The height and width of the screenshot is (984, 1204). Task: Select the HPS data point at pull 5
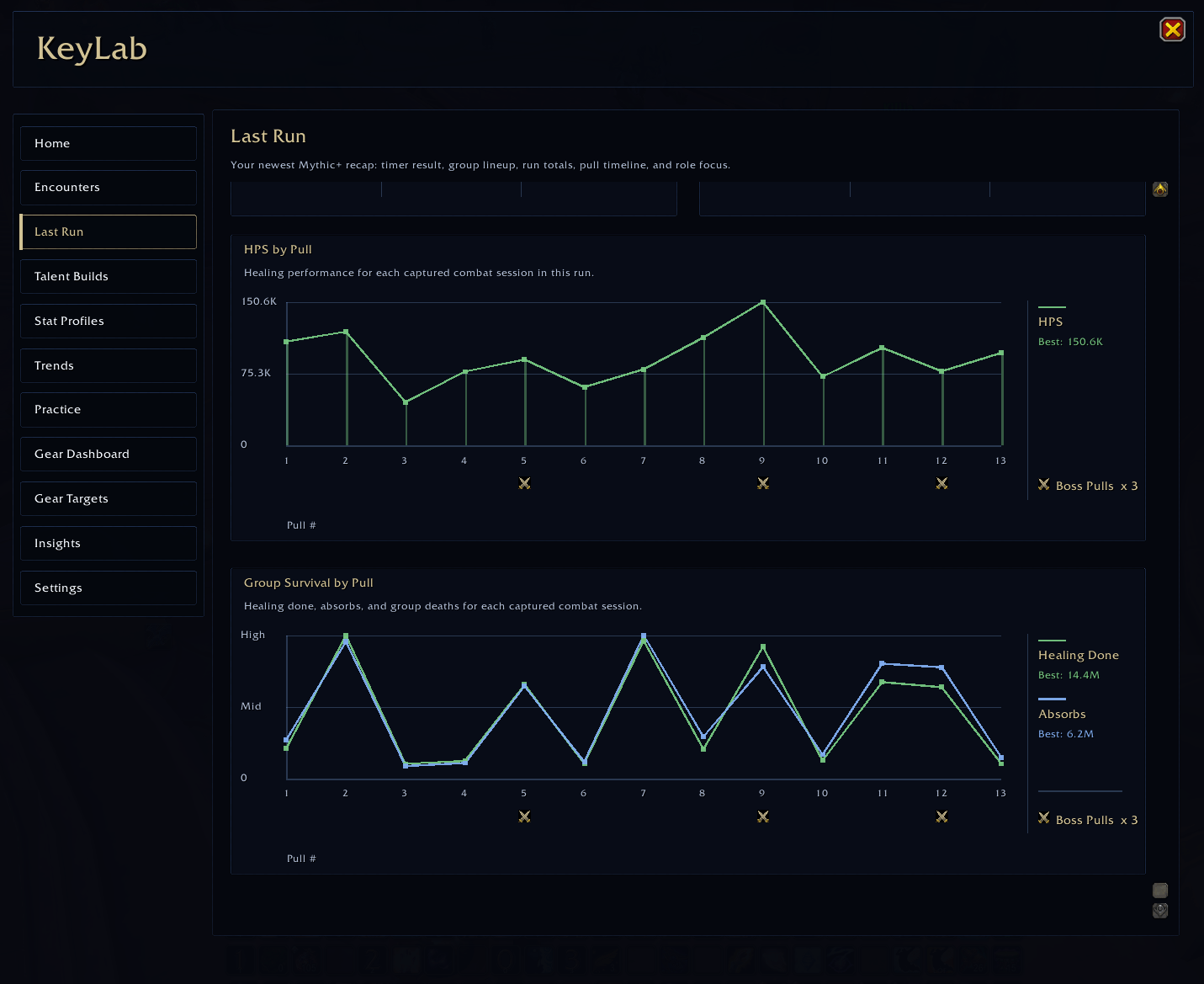pos(524,359)
